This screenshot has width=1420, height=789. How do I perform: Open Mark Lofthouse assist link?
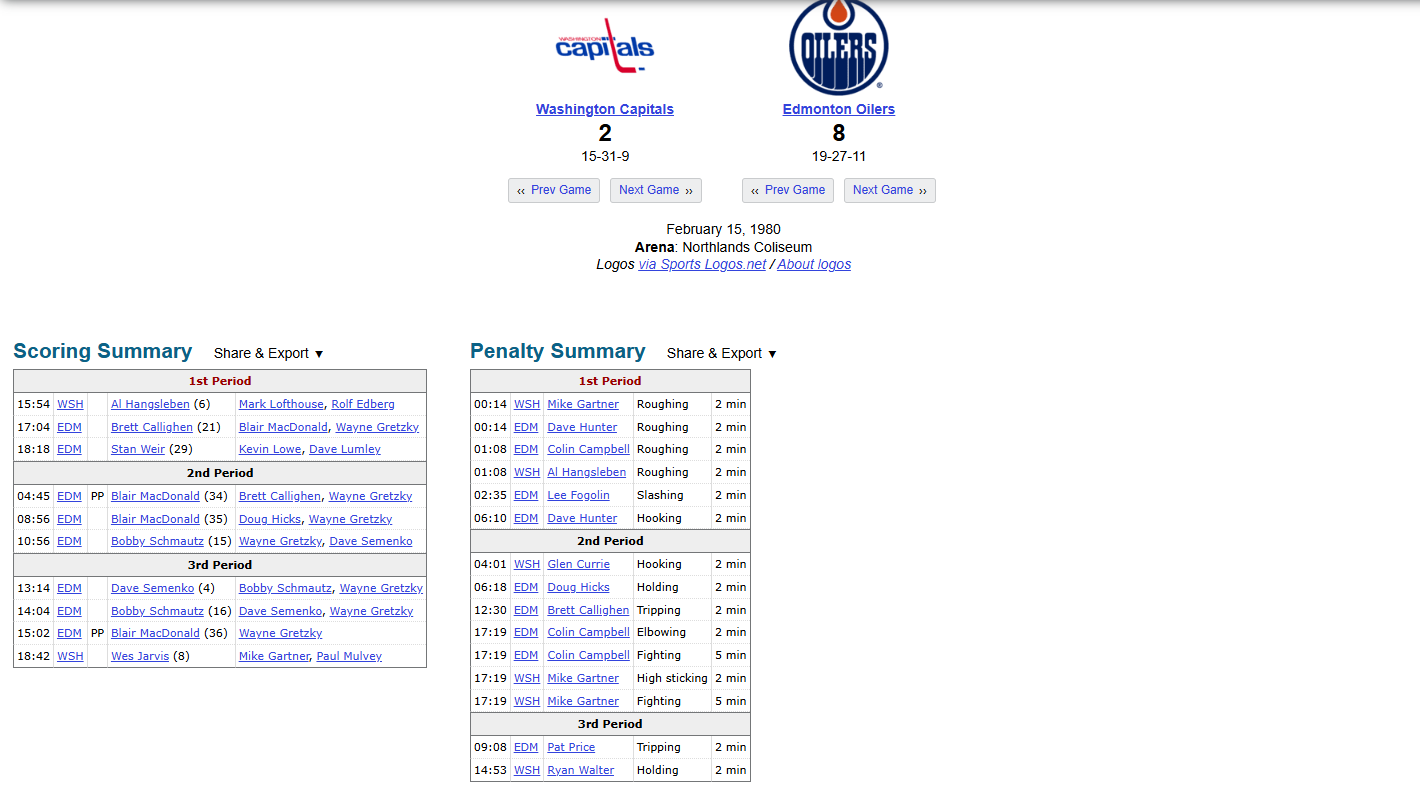pos(281,404)
